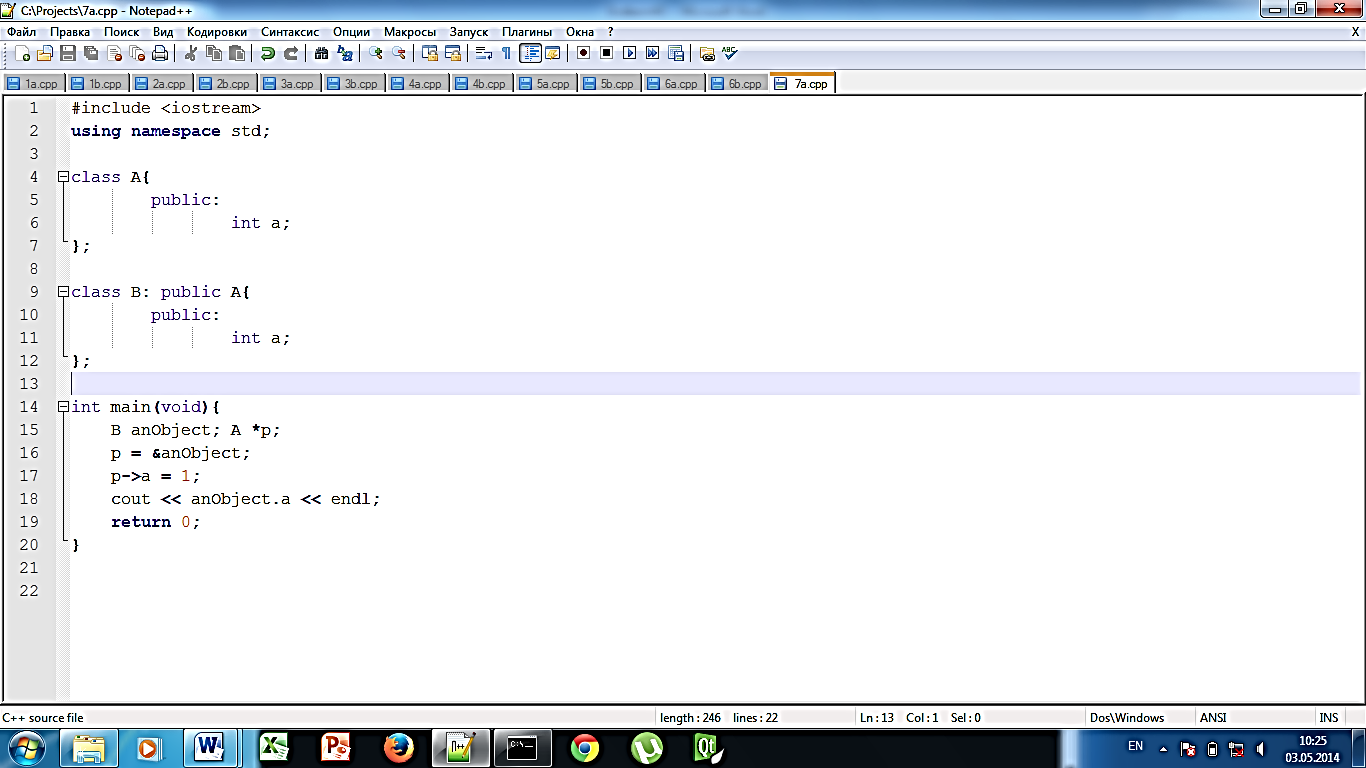Zoom in using the magnifier icon
Image resolution: width=1366 pixels, height=768 pixels.
tap(376, 54)
